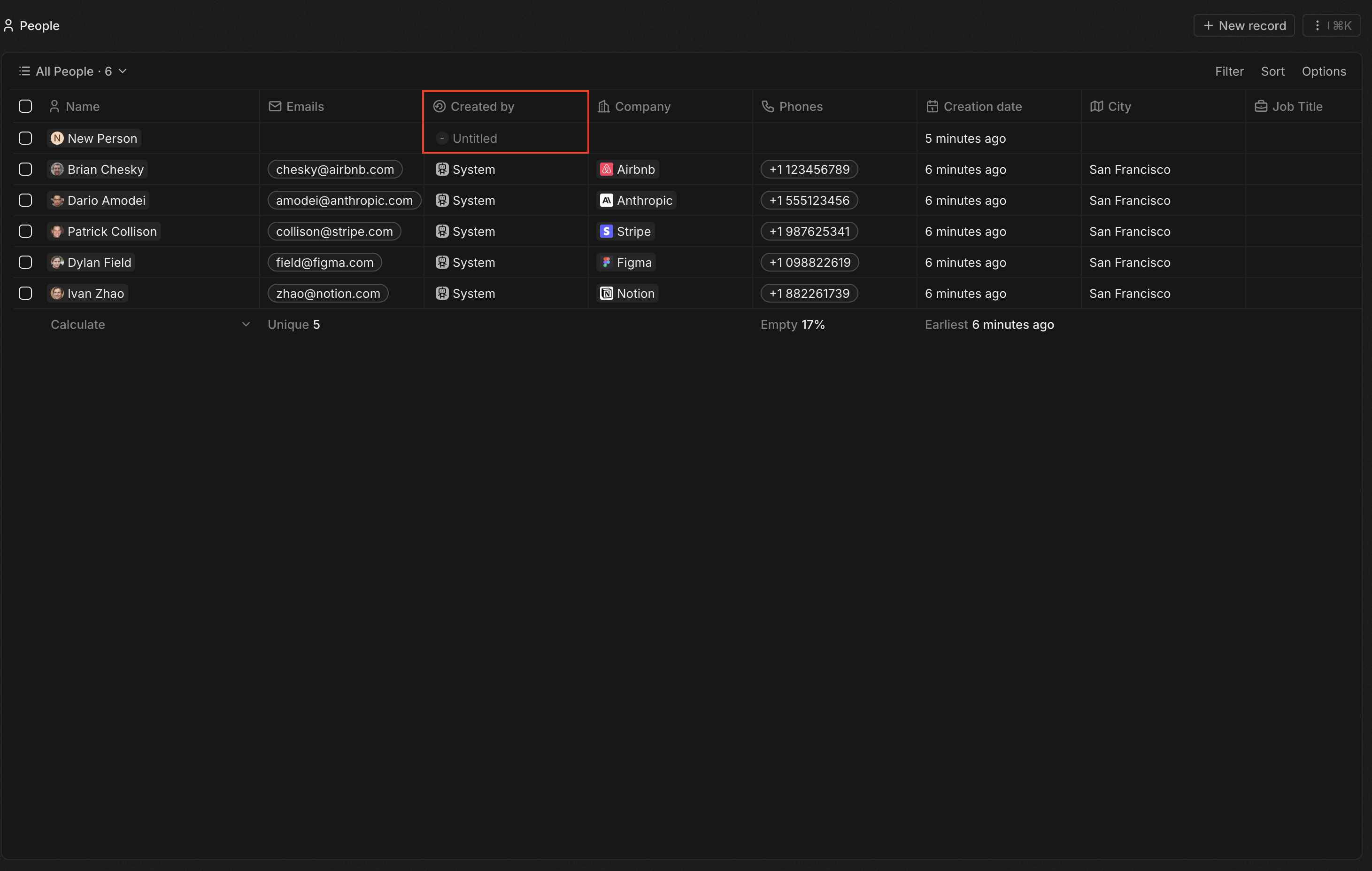Image resolution: width=1372 pixels, height=871 pixels.
Task: Expand the All People view chevron
Action: click(x=123, y=71)
